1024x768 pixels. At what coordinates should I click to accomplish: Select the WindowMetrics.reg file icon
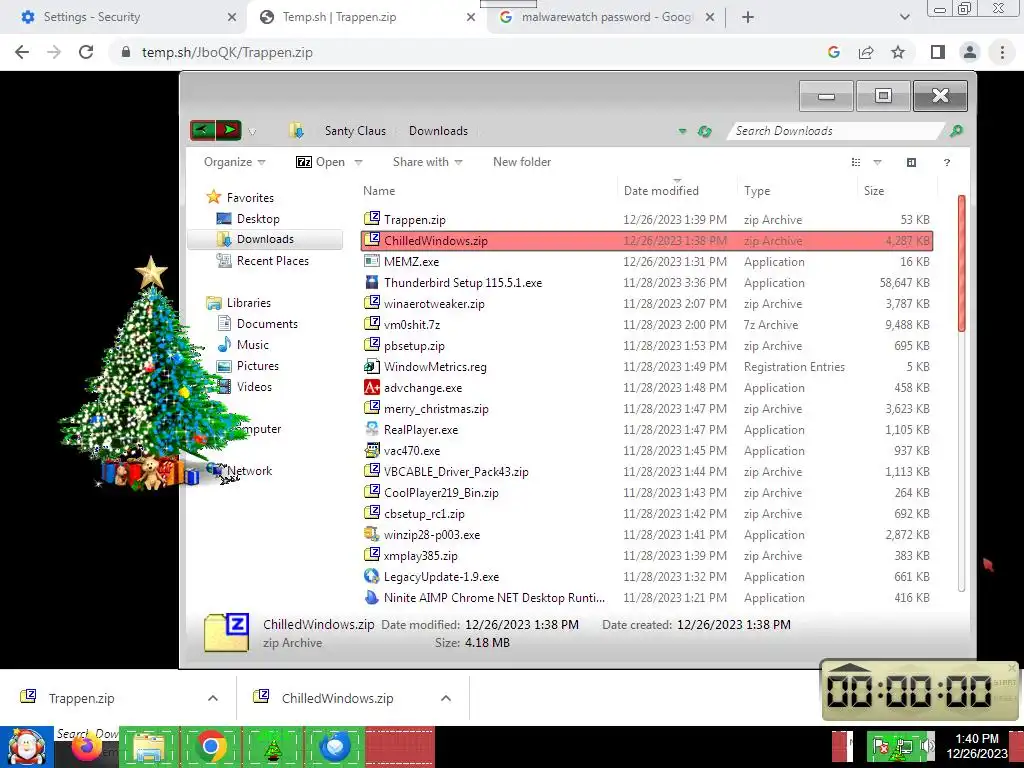pyautogui.click(x=372, y=366)
